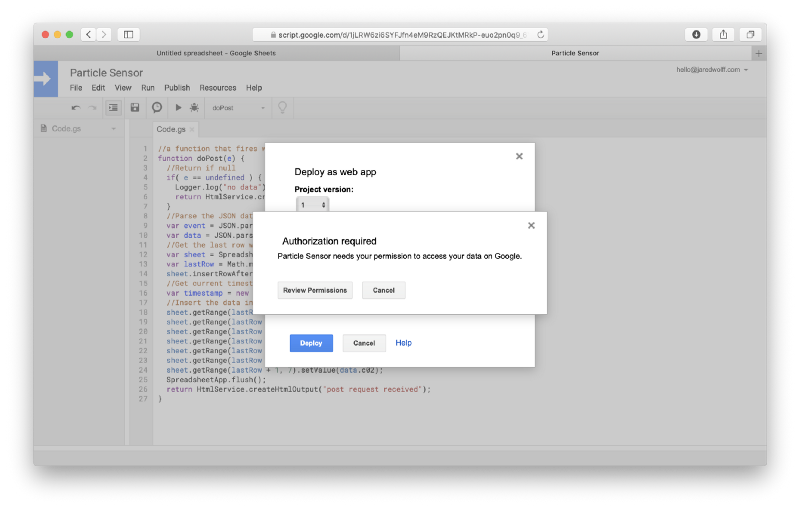Click function doPost(e) on line 2
This screenshot has height=510, width=800.
click(x=201, y=159)
